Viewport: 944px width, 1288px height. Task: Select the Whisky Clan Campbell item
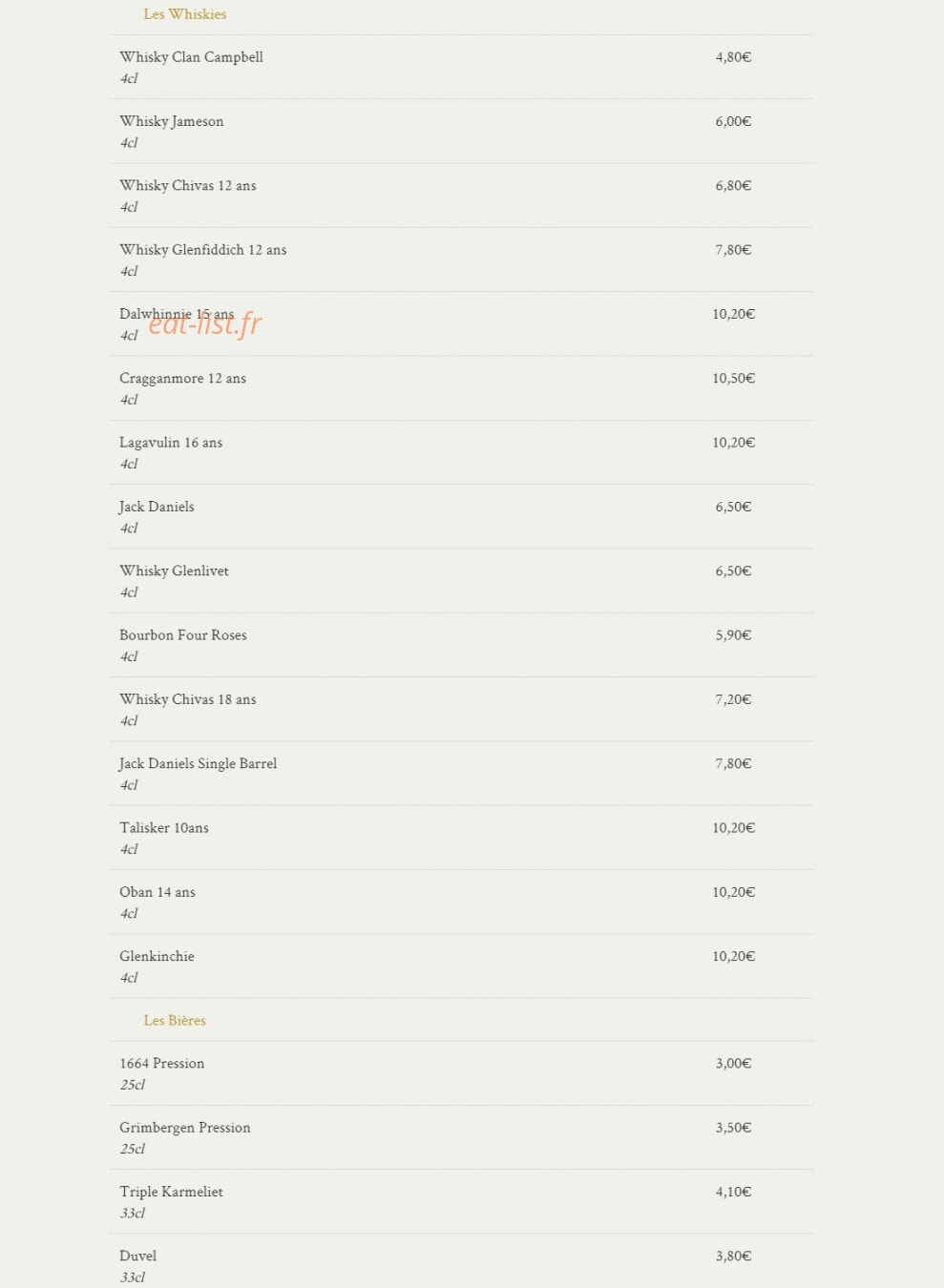(461, 67)
